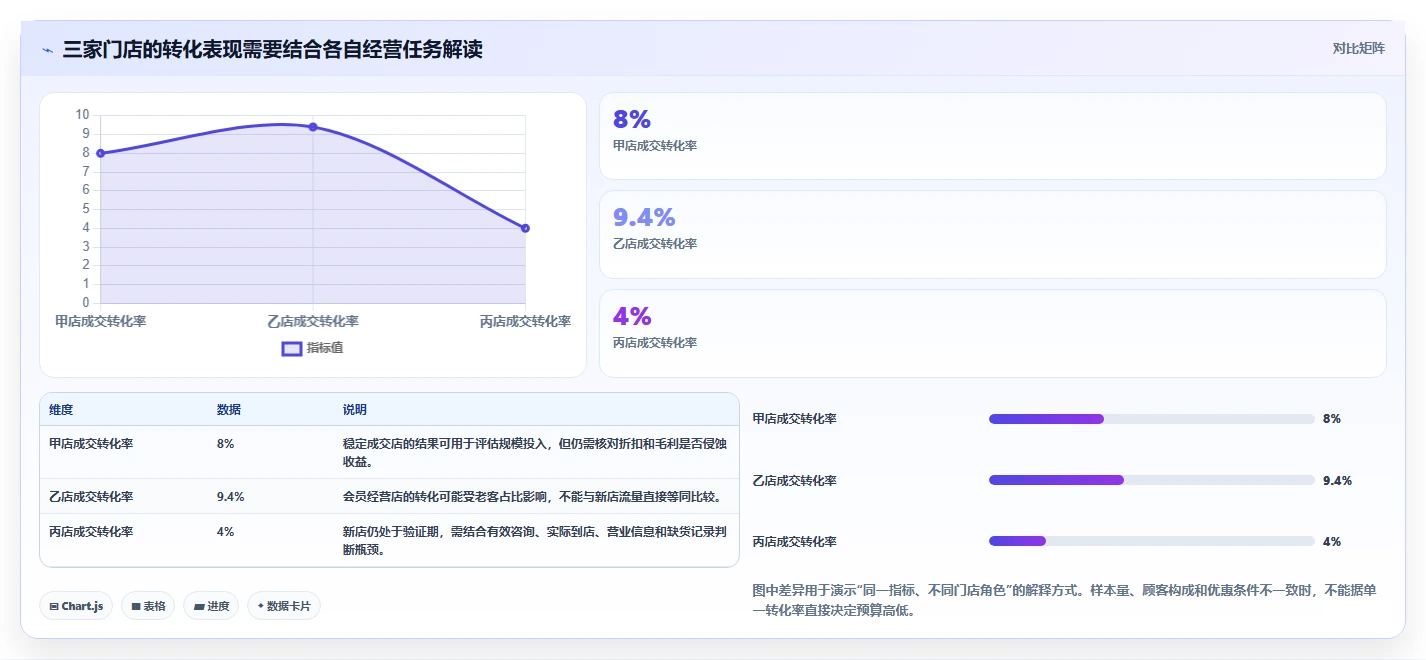Click the 8% value beside 甲店 progress bar
The height and width of the screenshot is (660, 1426).
pyautogui.click(x=1331, y=419)
